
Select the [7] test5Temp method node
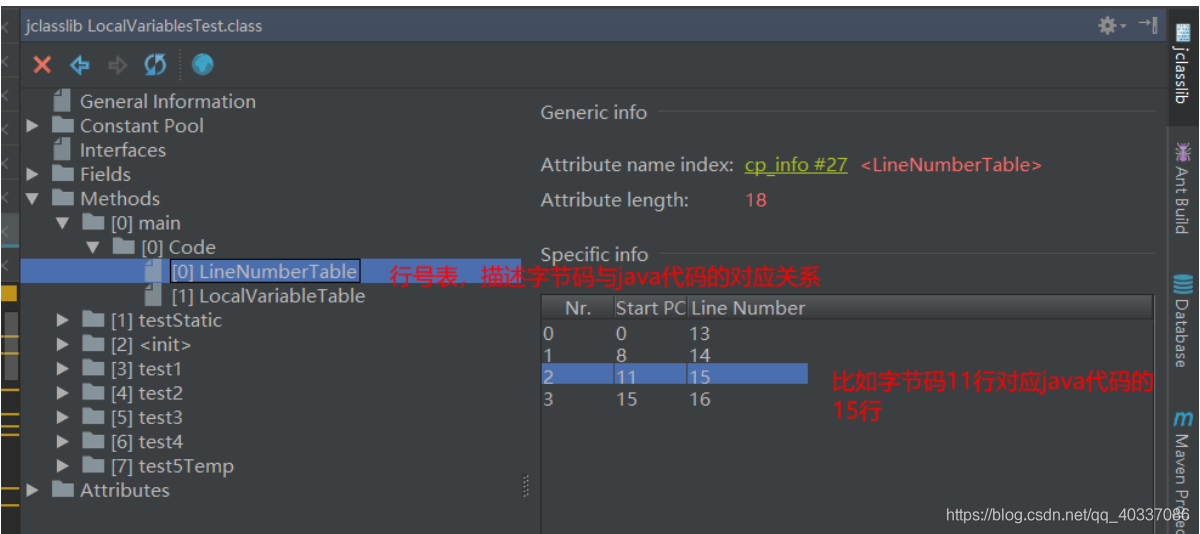coord(172,466)
